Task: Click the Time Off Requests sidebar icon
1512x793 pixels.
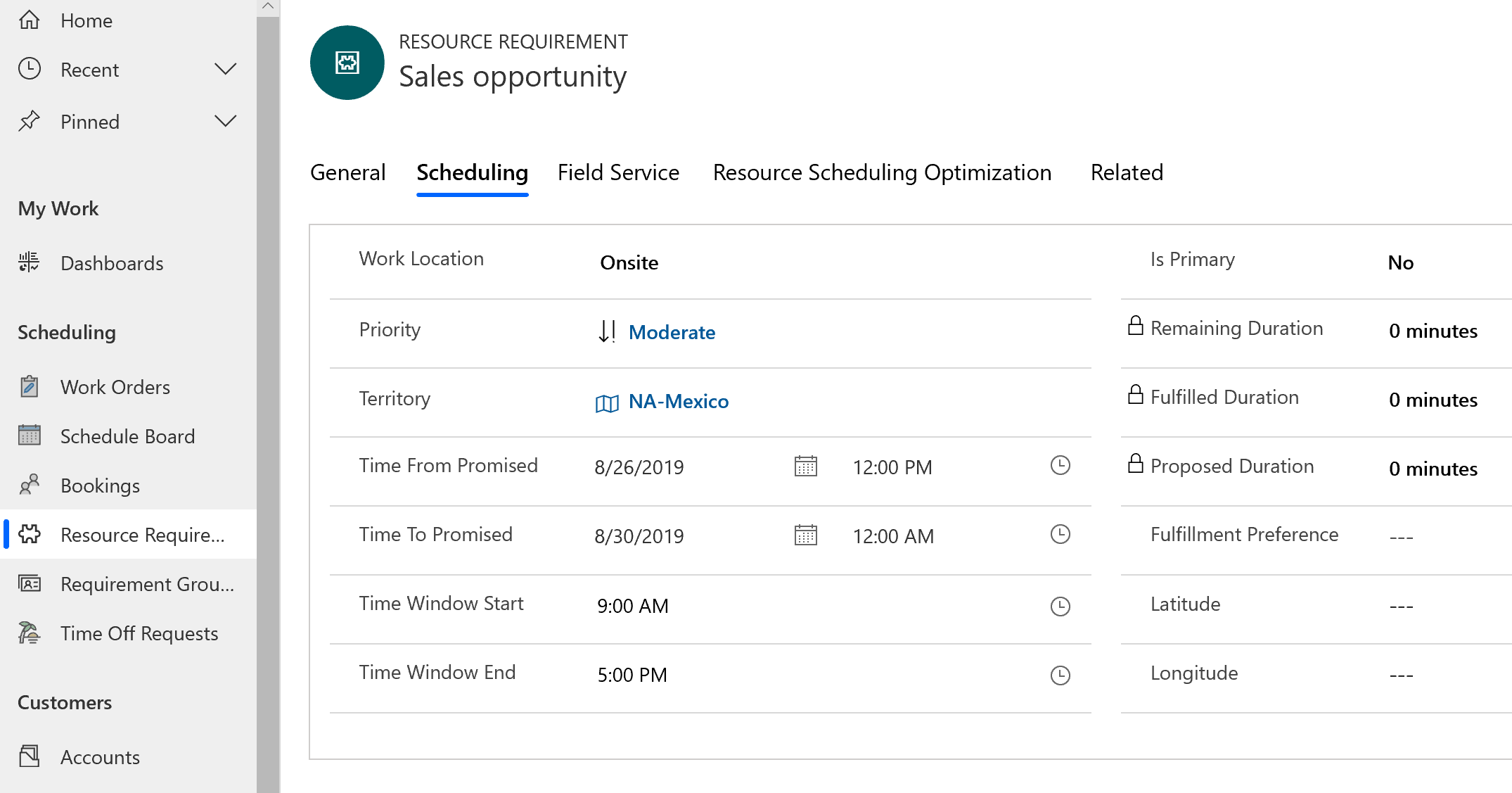Action: point(29,633)
